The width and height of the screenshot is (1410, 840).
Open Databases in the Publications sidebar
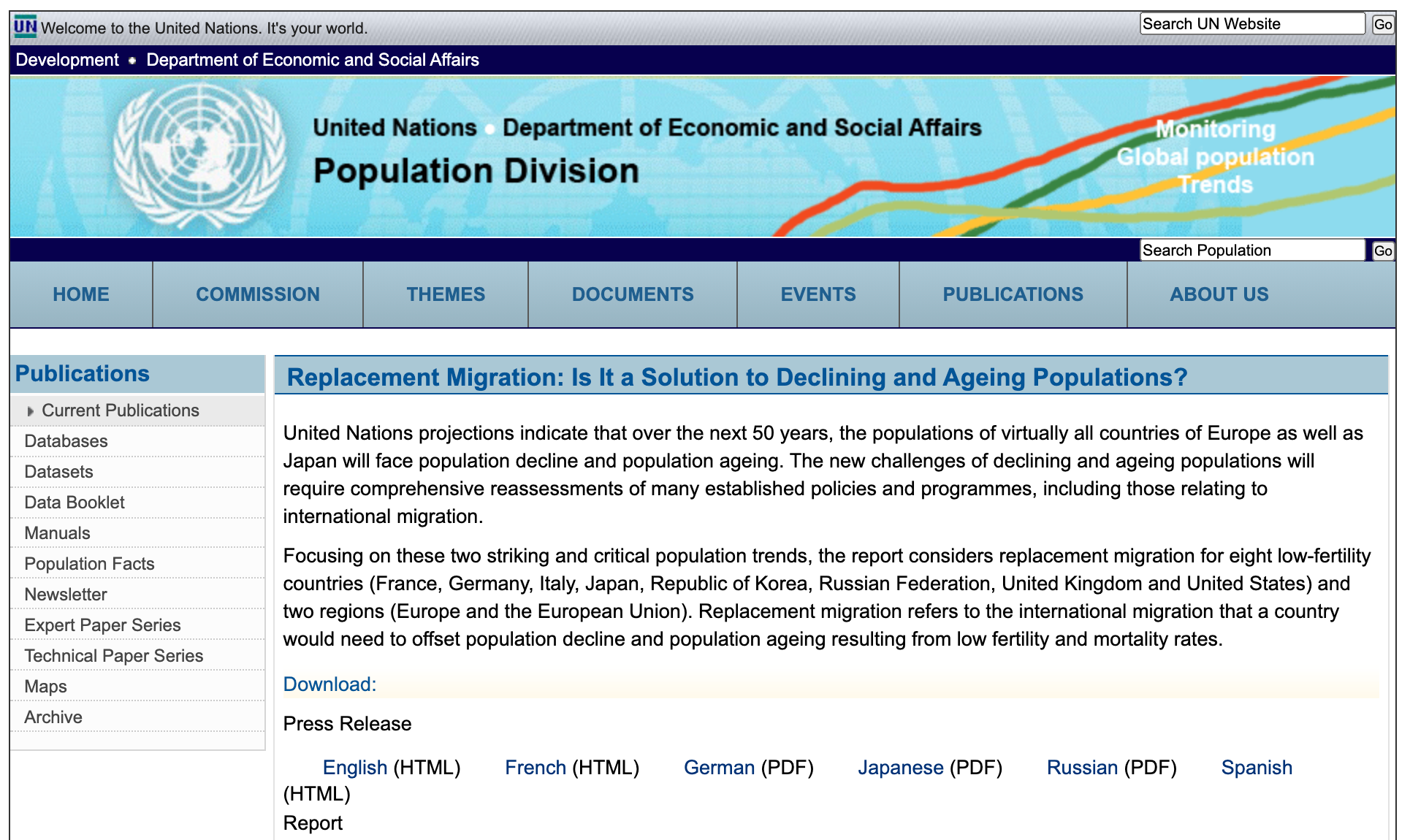click(x=66, y=441)
